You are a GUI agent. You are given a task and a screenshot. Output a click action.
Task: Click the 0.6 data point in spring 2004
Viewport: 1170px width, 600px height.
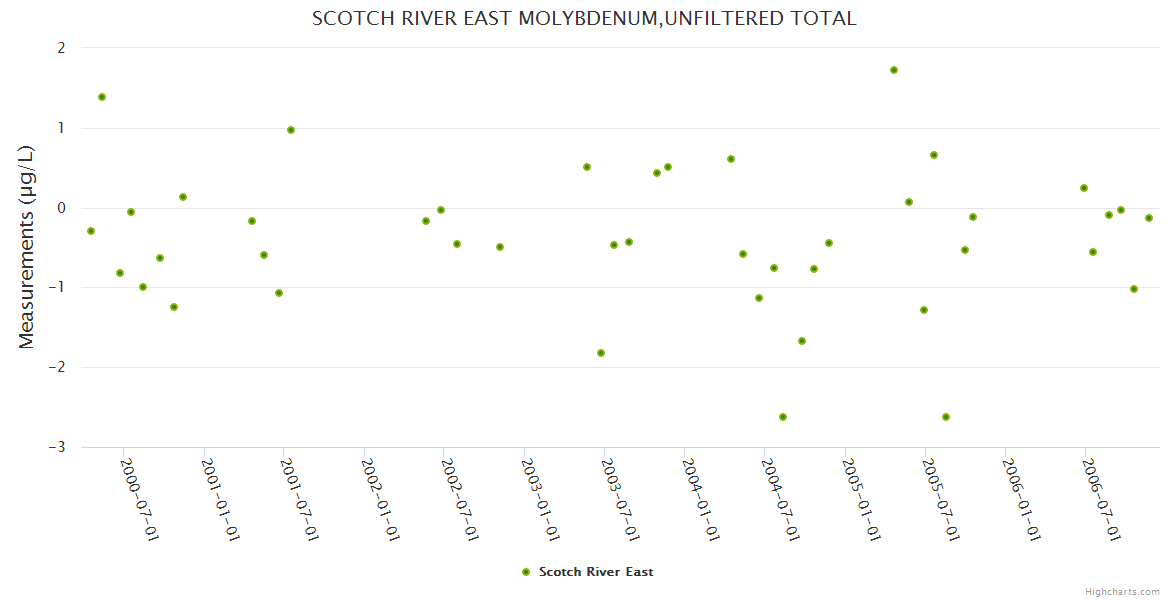point(731,159)
